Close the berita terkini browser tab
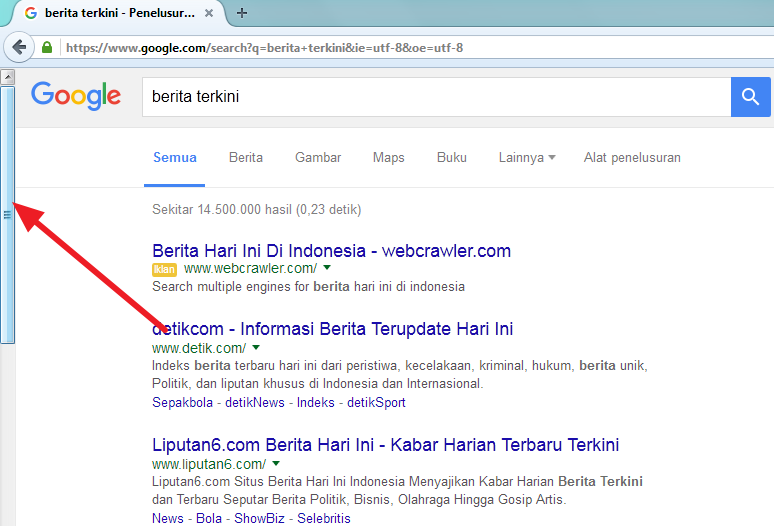Viewport: 774px width, 526px height. click(x=209, y=13)
